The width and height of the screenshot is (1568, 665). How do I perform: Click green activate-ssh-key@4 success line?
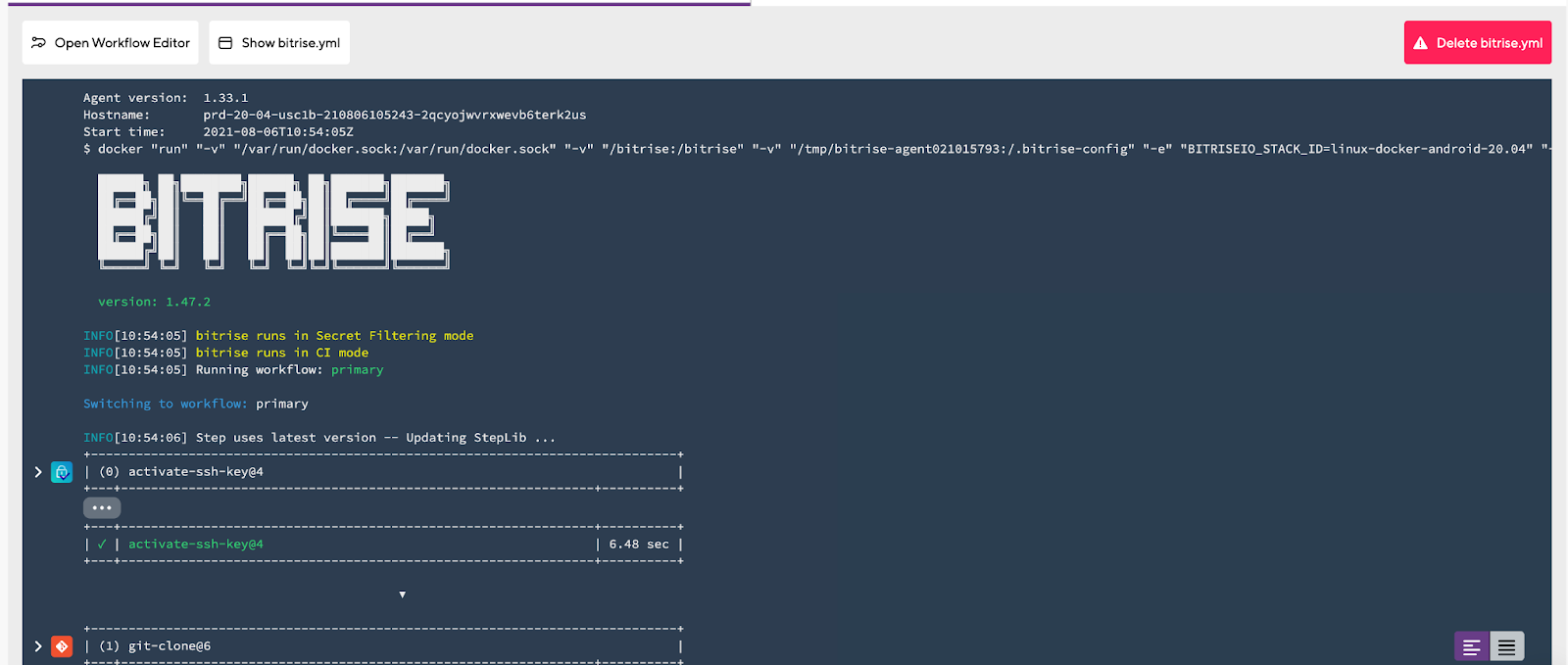tap(196, 545)
